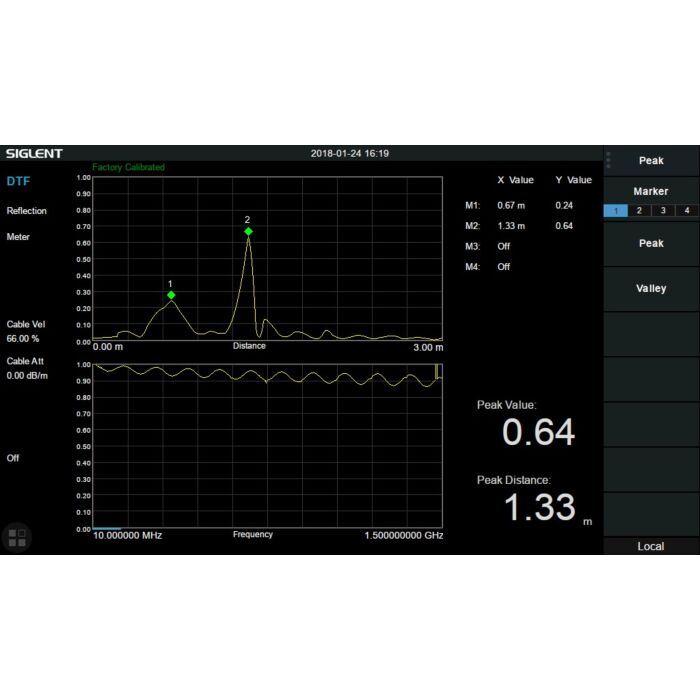This screenshot has height=700, width=700.
Task: Click the Peak Distance 1.33 readout
Action: tap(540, 507)
